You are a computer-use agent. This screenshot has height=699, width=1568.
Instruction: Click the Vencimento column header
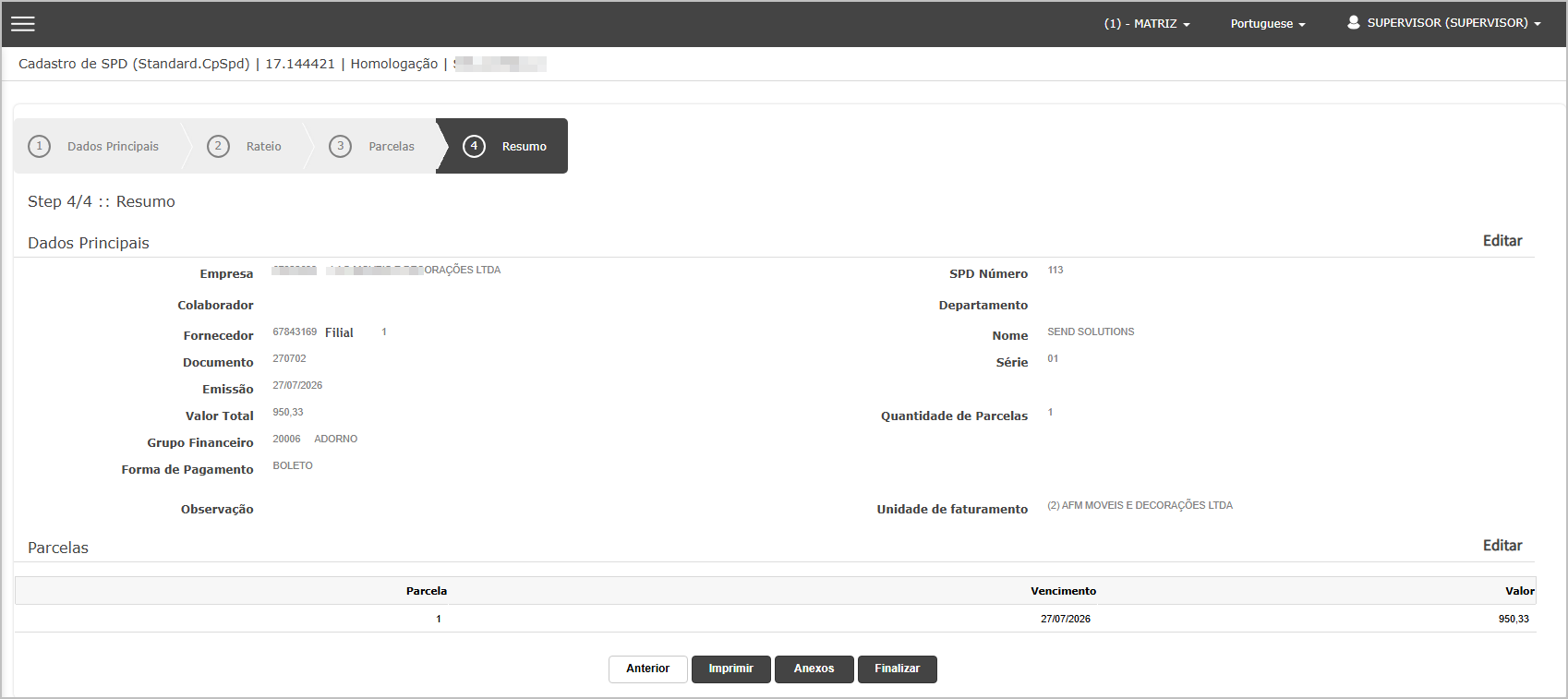coord(1064,591)
